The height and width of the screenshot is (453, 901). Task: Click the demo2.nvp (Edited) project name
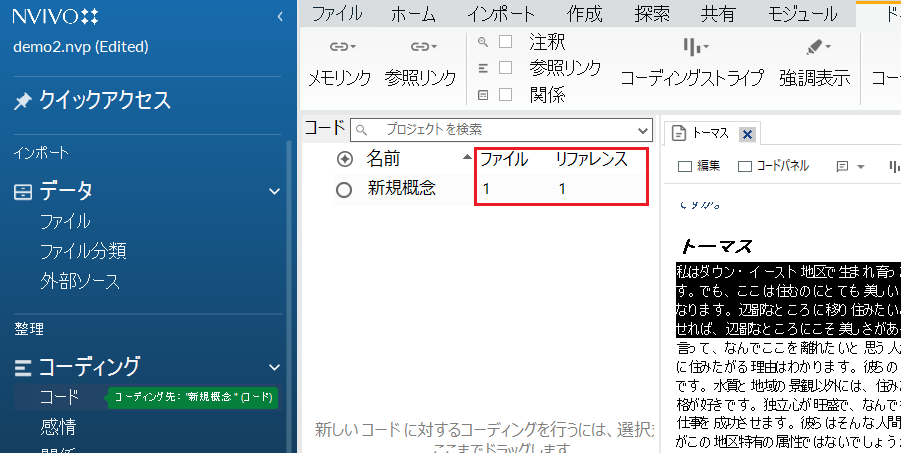[x=81, y=47]
